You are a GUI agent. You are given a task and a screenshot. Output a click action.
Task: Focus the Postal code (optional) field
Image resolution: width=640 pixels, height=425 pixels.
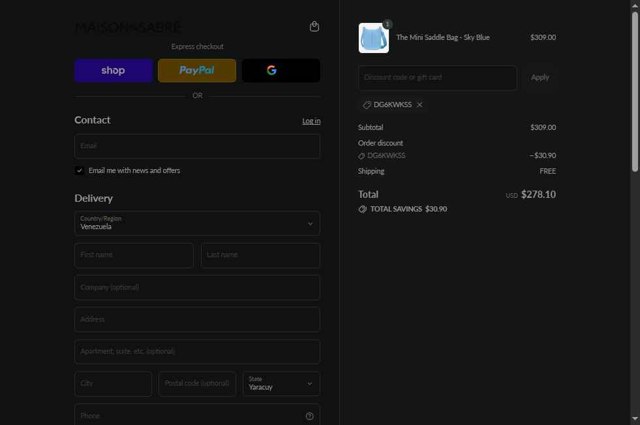tap(197, 384)
